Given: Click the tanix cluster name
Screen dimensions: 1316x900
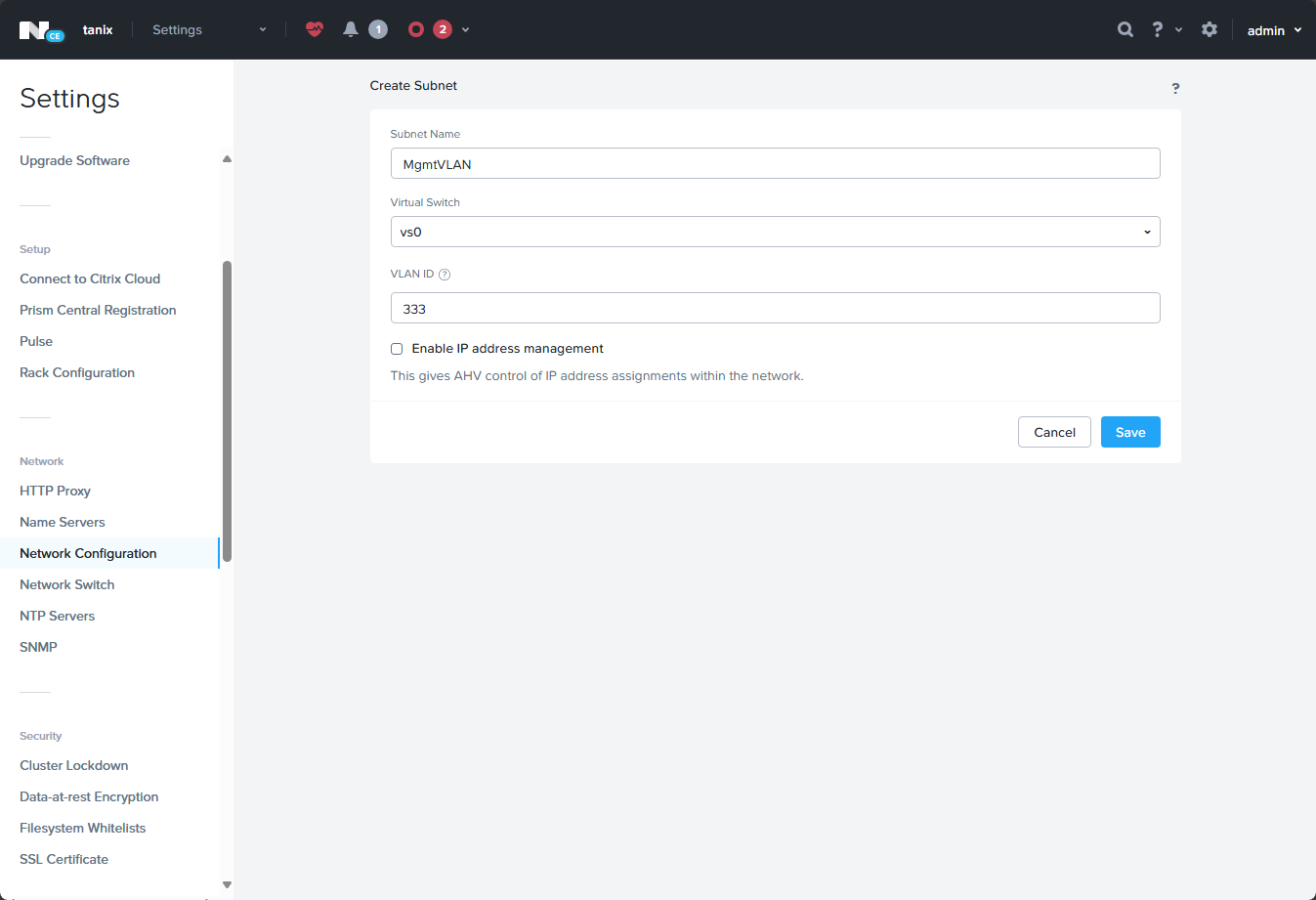Looking at the screenshot, I should pos(98,30).
